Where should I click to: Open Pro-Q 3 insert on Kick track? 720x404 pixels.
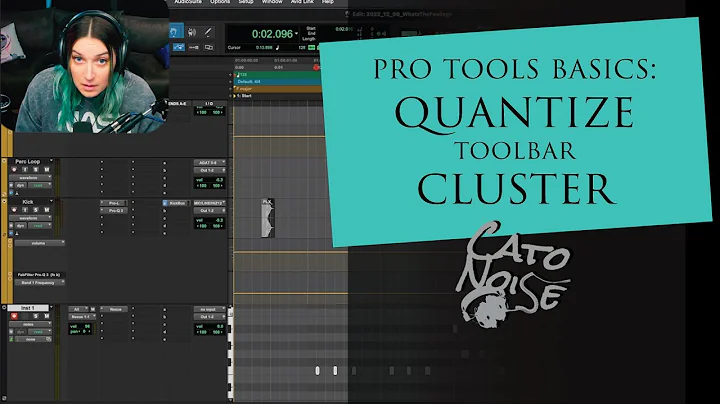[x=114, y=210]
